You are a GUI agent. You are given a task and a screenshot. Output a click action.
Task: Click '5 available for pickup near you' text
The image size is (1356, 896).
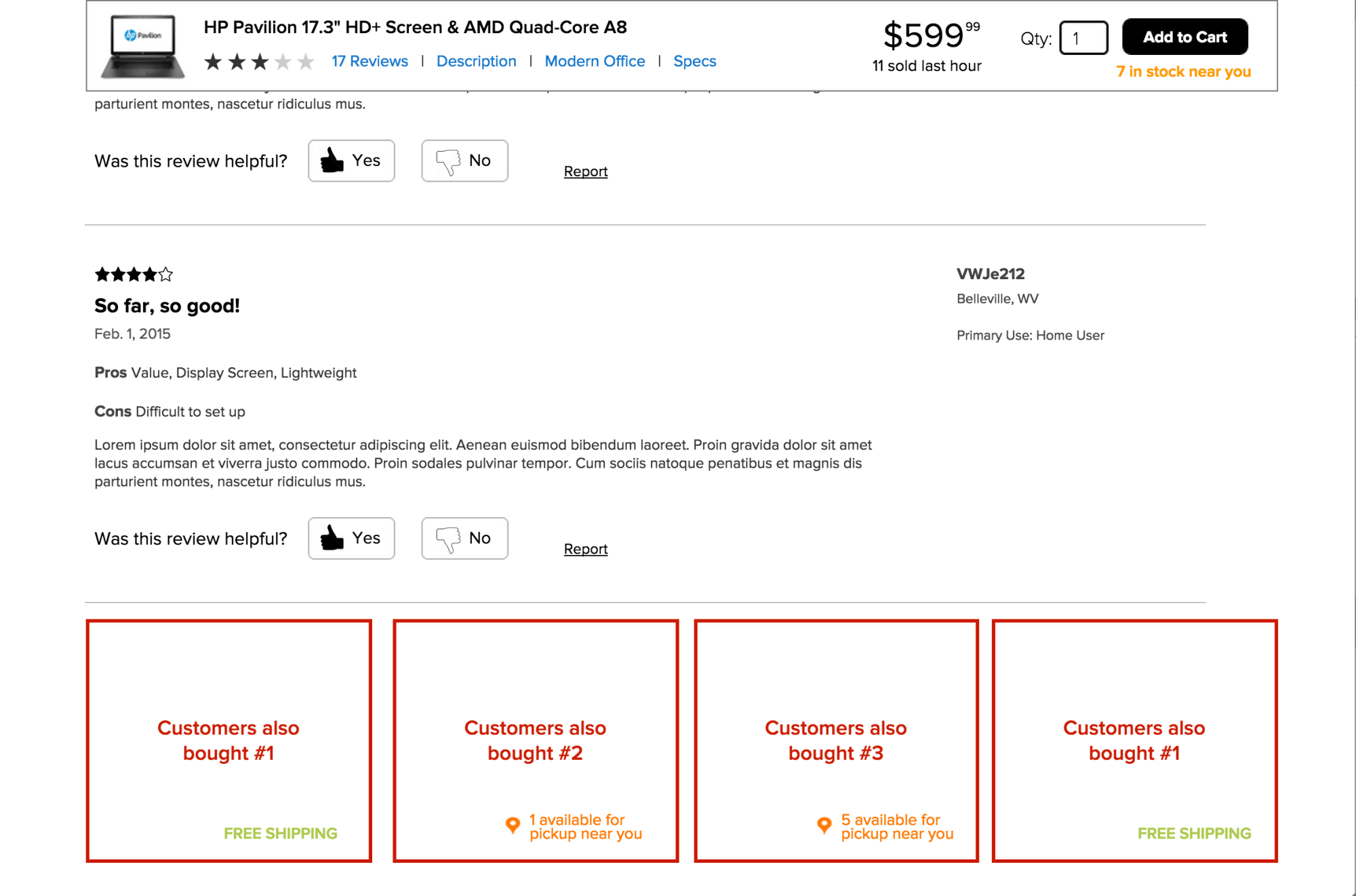coord(897,827)
